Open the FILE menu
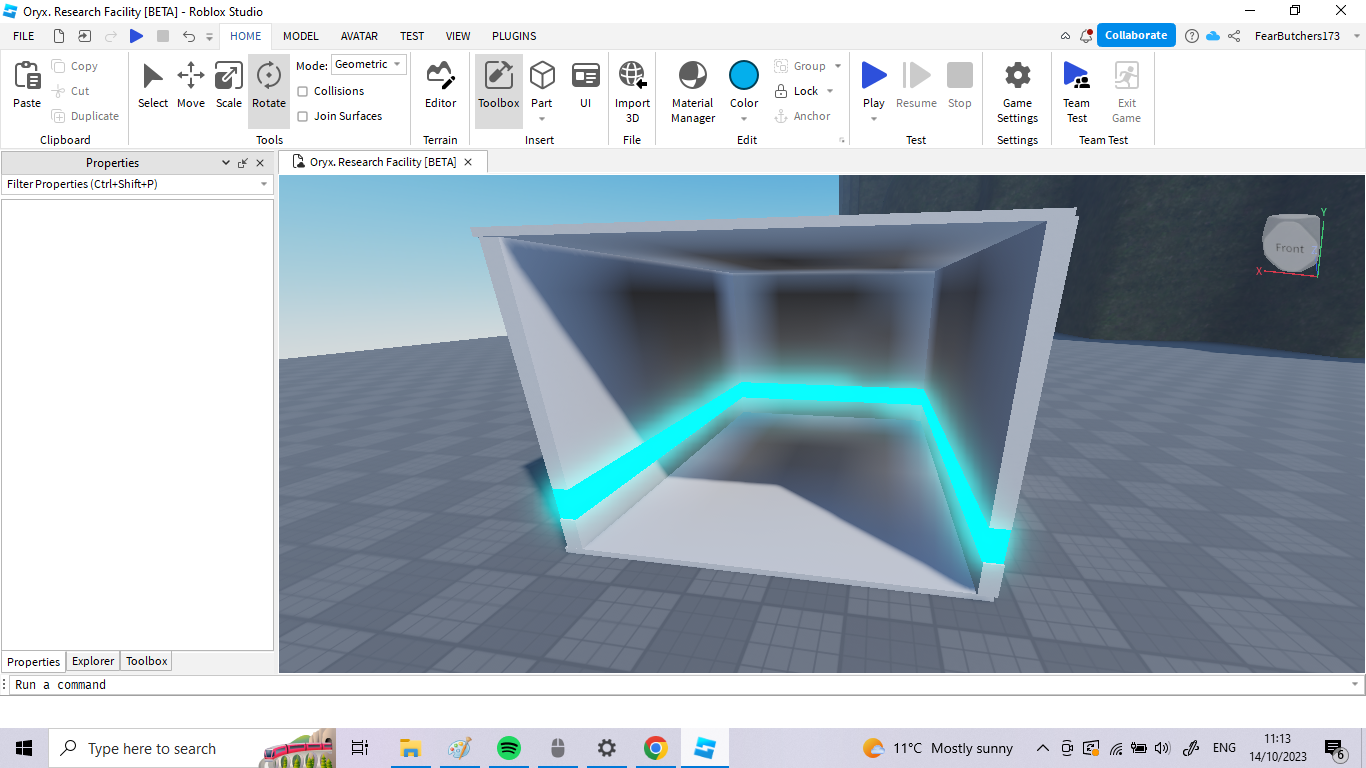 pos(24,36)
